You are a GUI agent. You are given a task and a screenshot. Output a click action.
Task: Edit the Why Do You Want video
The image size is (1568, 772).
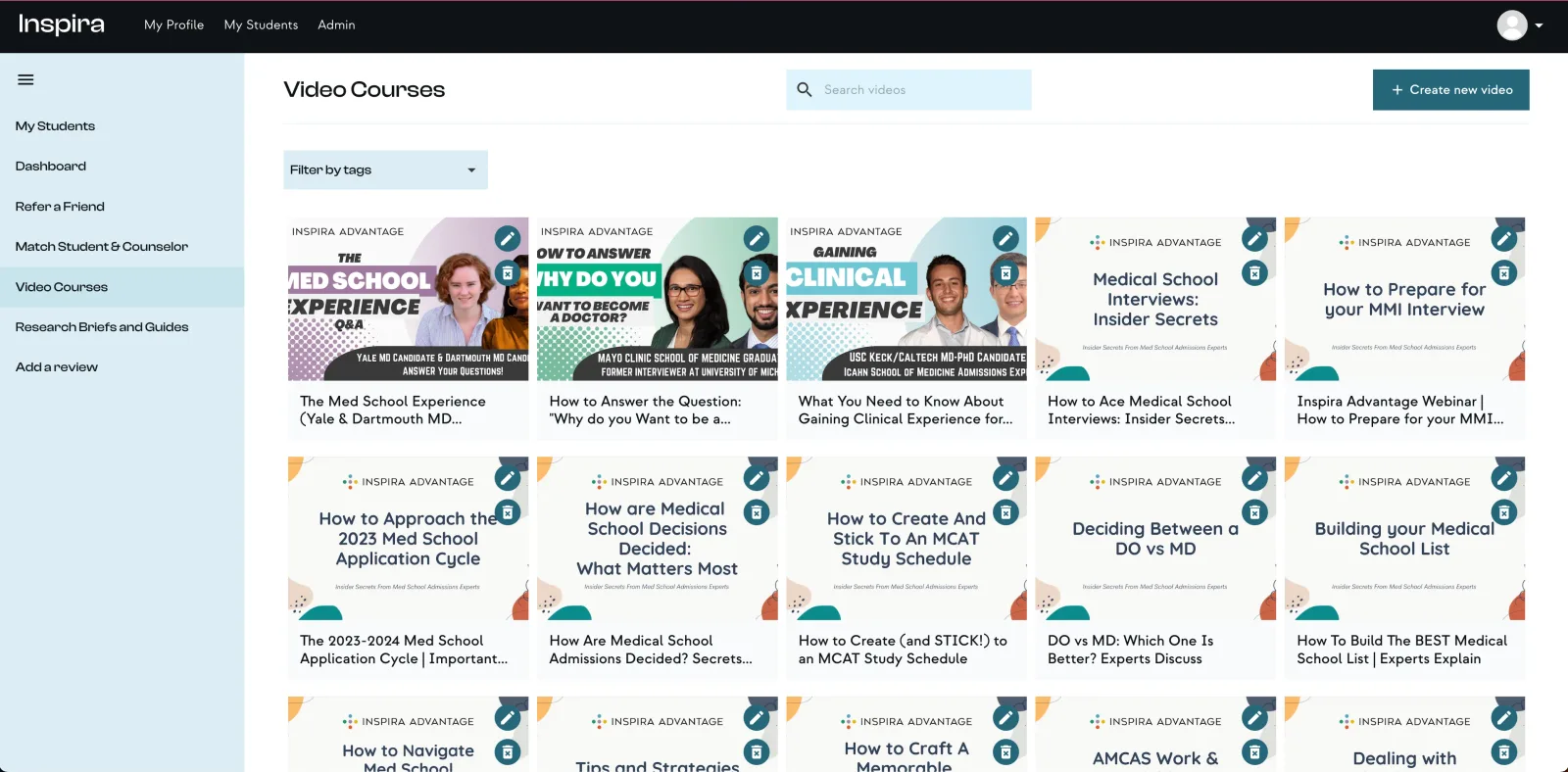[757, 238]
